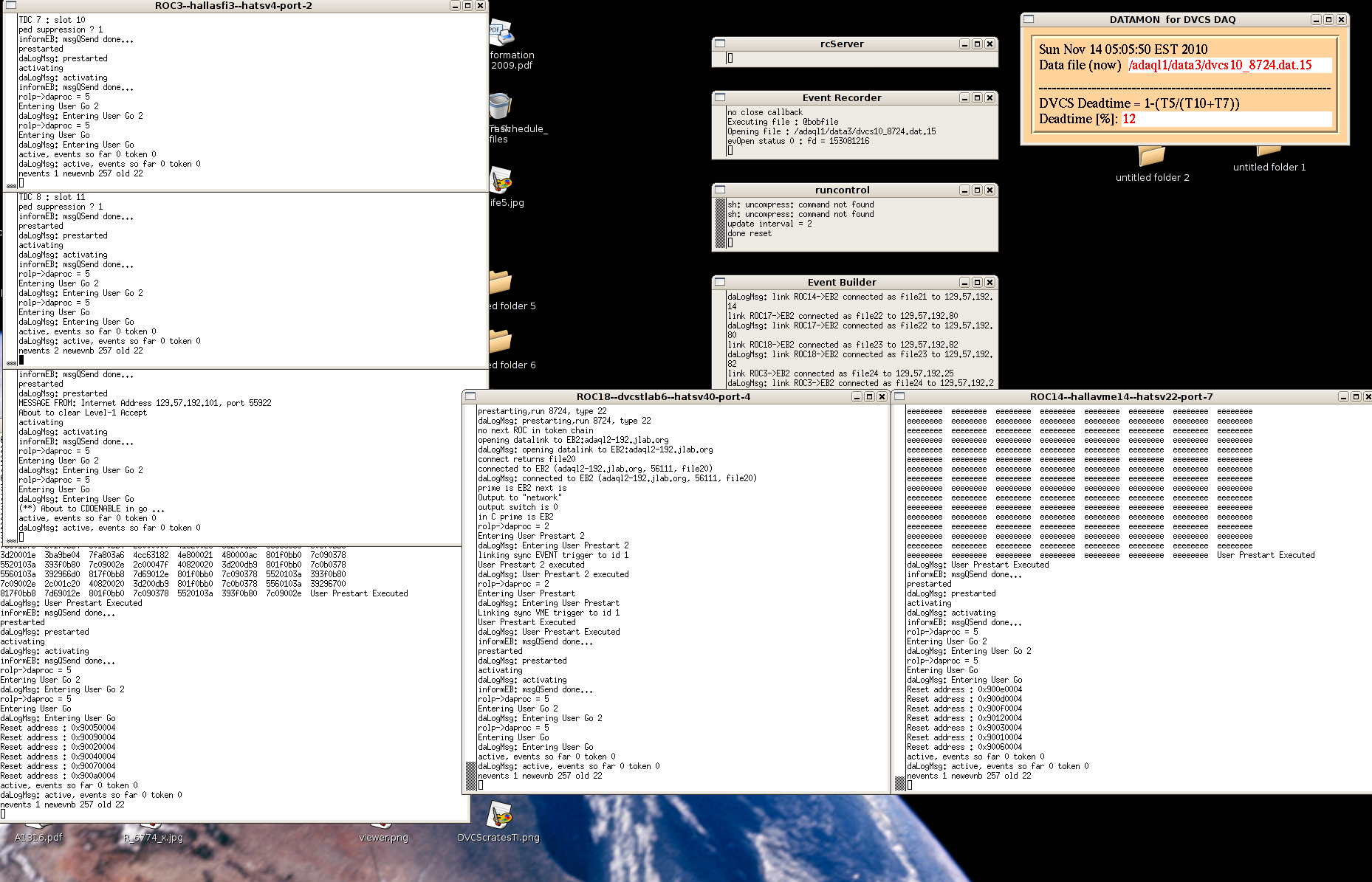The image size is (1372, 882).
Task: Click the ROC14 terminal scrollbar thumb
Action: click(899, 783)
